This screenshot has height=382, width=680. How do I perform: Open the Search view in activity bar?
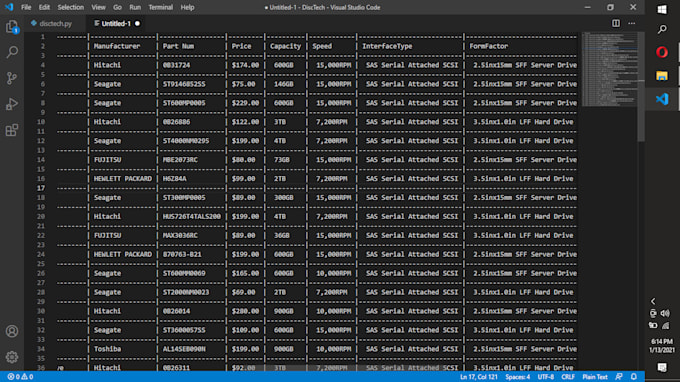pos(12,52)
